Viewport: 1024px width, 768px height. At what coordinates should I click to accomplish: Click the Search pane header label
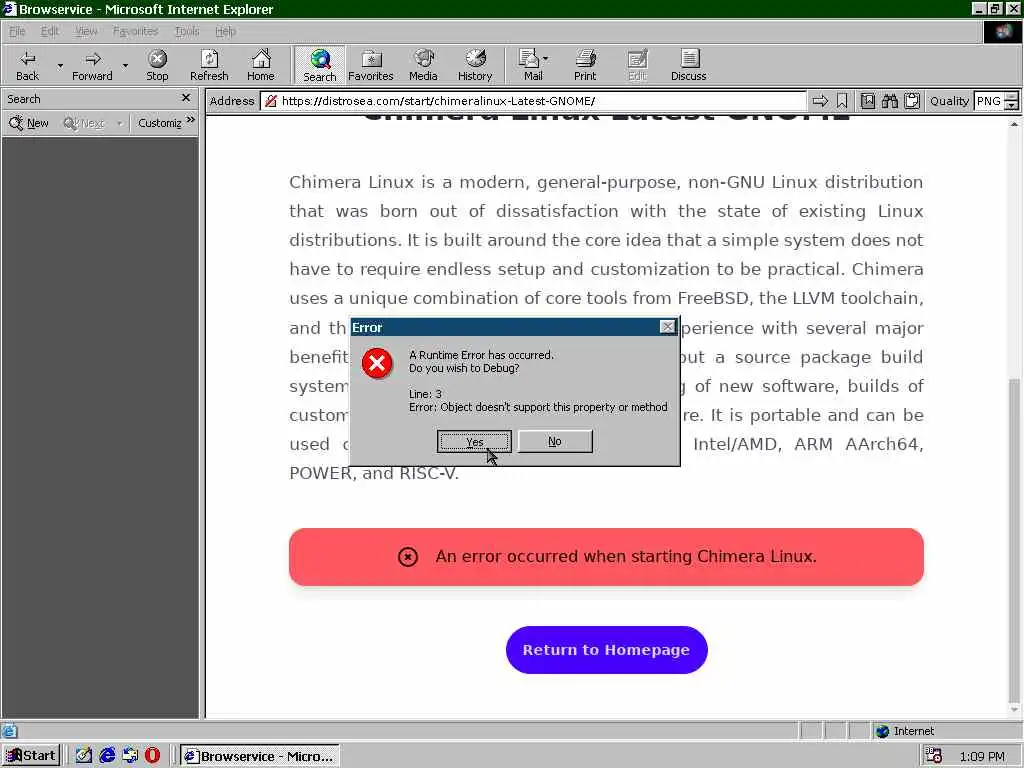[24, 99]
